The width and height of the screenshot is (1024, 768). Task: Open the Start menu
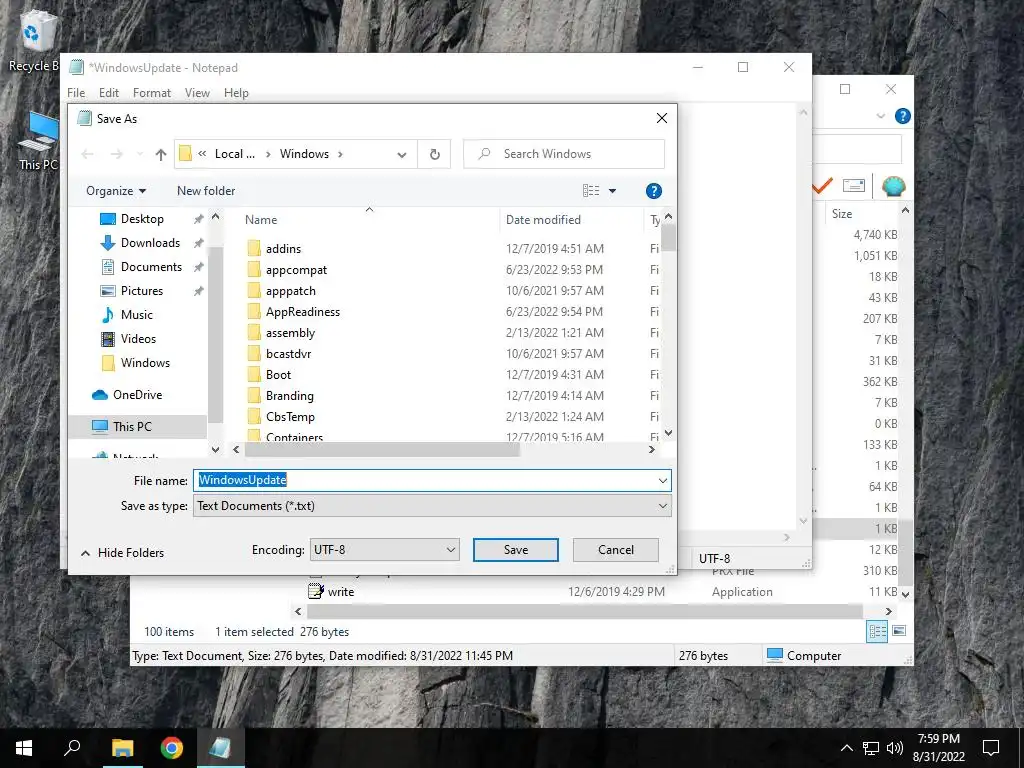(x=24, y=748)
